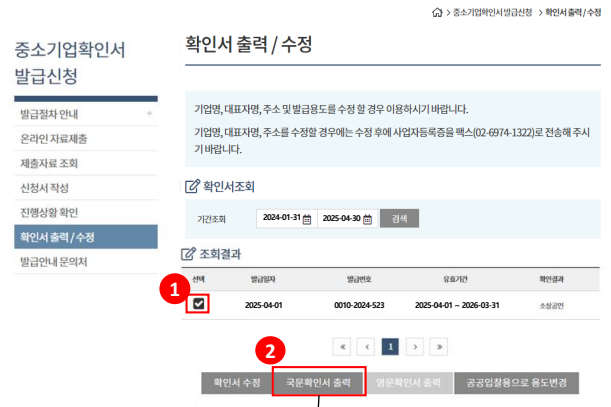Go to next page of results
The image size is (611, 407).
[414, 345]
